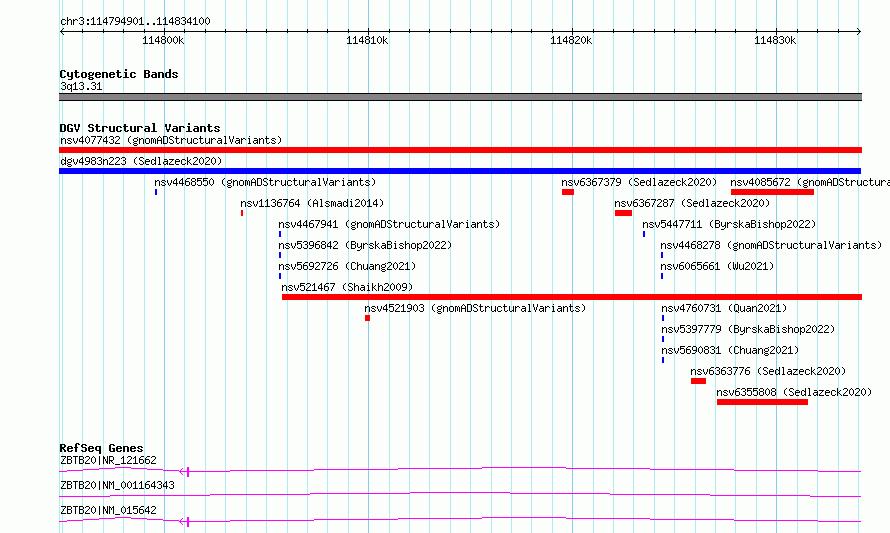Select the red bar under nsv4085672
The width and height of the screenshot is (890, 533).
pos(772,192)
